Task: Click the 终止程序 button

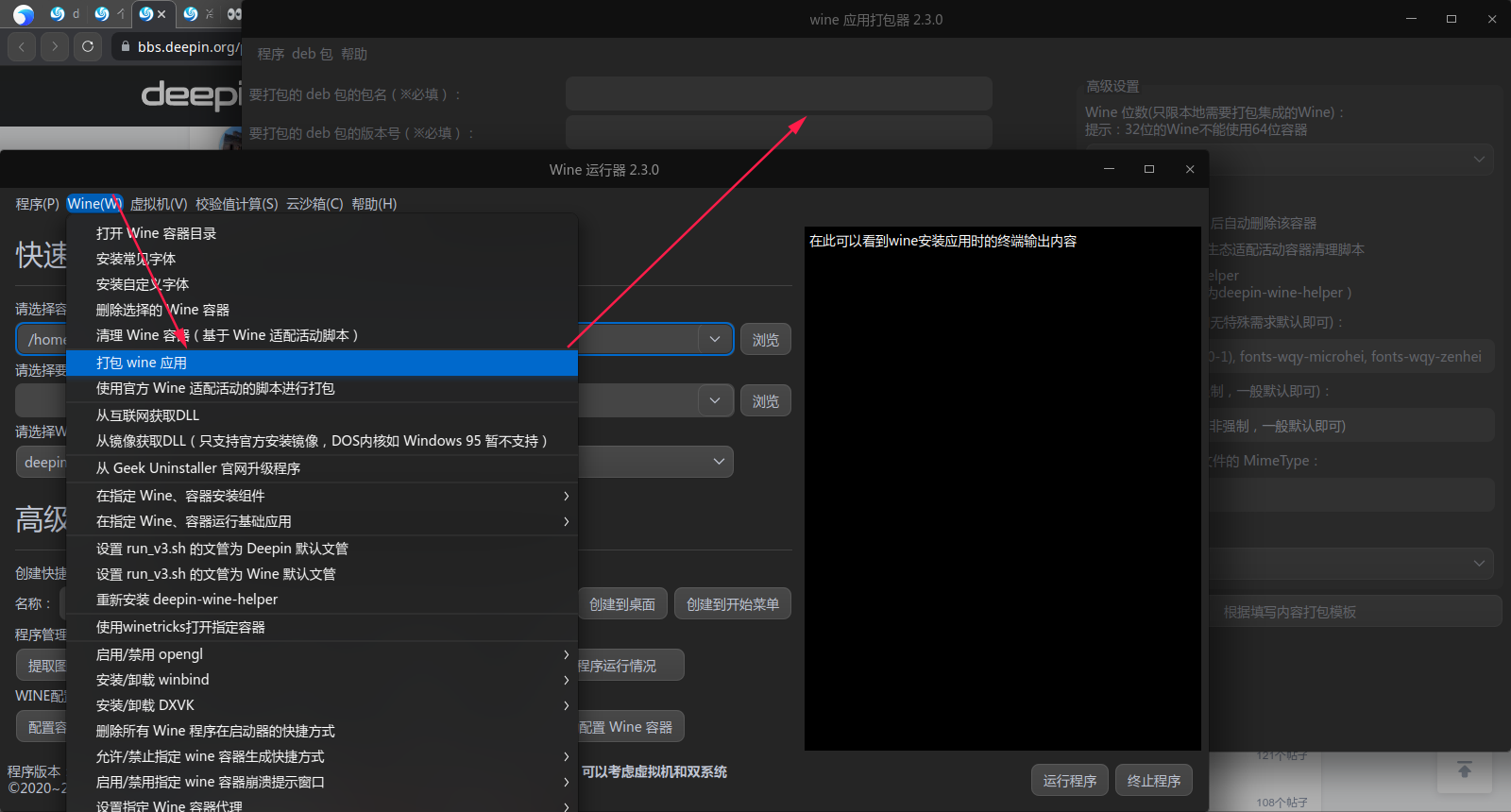Action: pyautogui.click(x=1154, y=781)
